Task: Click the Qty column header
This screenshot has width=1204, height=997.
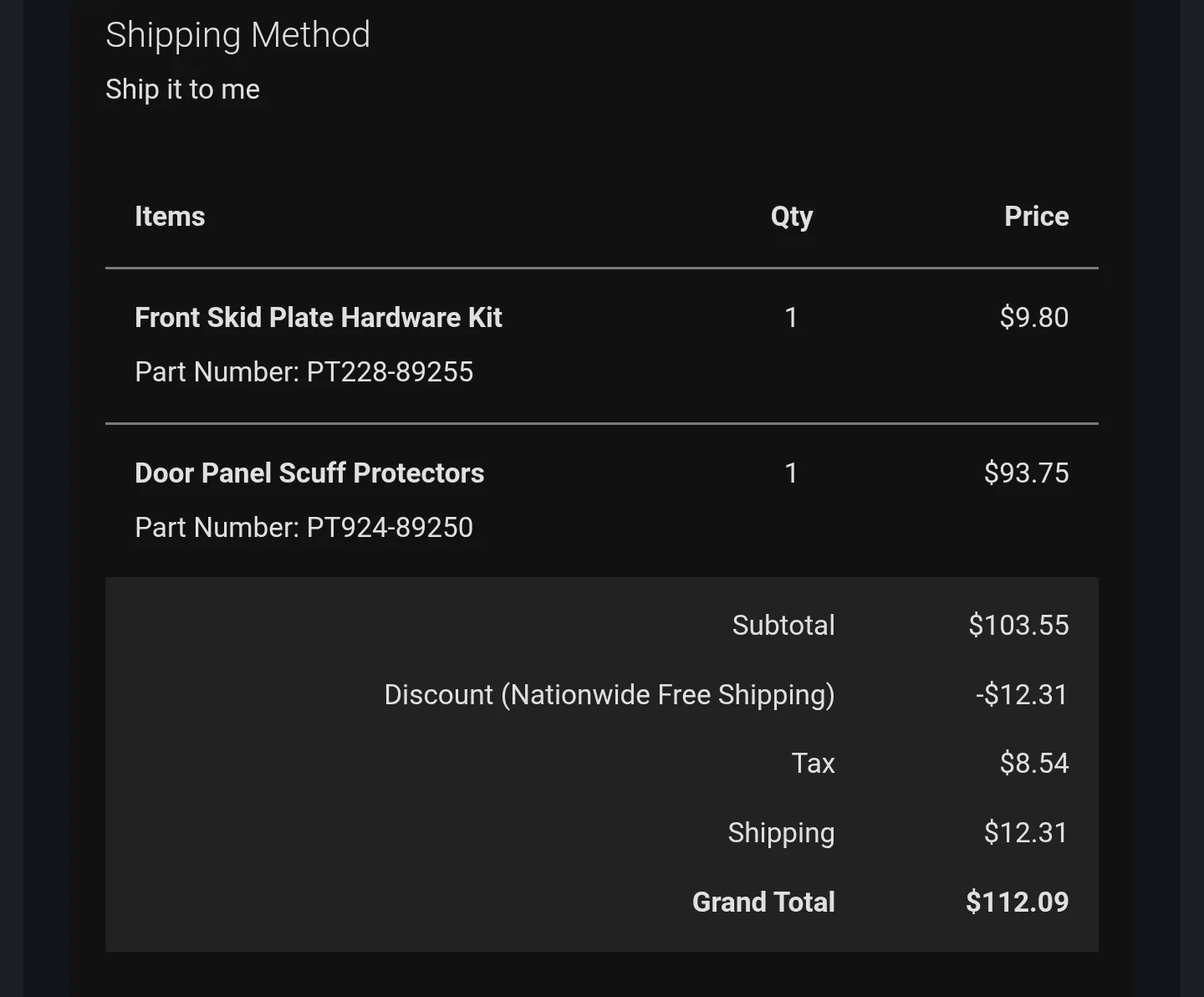Action: 791,217
